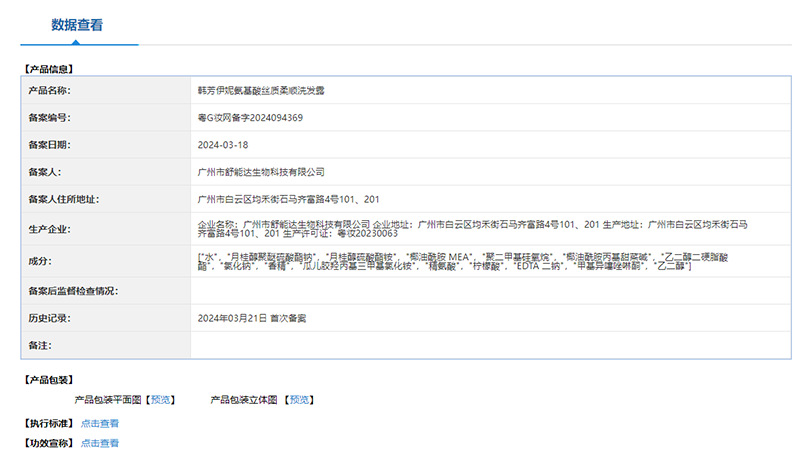Click the 生产企业 details text
The height and width of the screenshot is (469, 800).
click(x=472, y=229)
